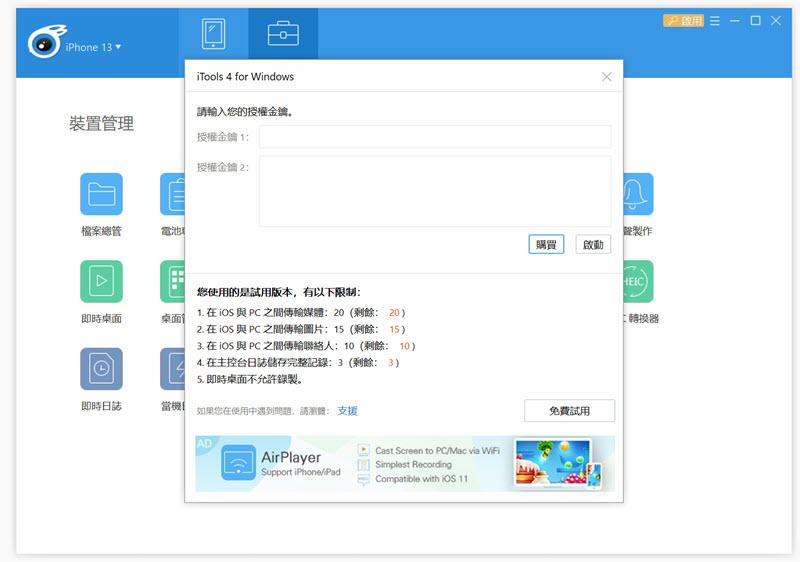Close the iTools 4 for Windows dialog
Screen dimensions: 800x562
point(607,77)
